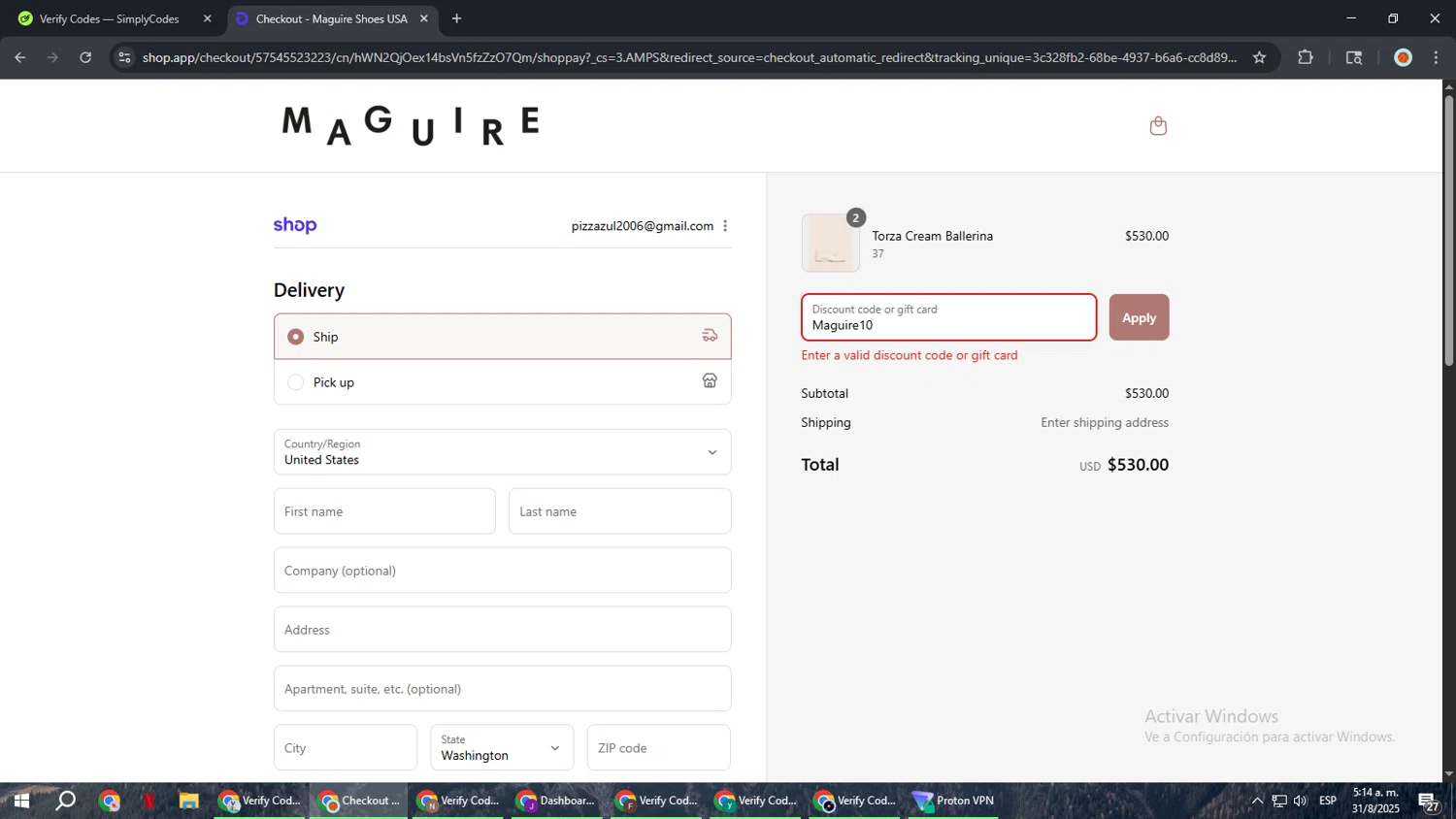
Task: Go back with the browser back arrow
Action: [20, 57]
